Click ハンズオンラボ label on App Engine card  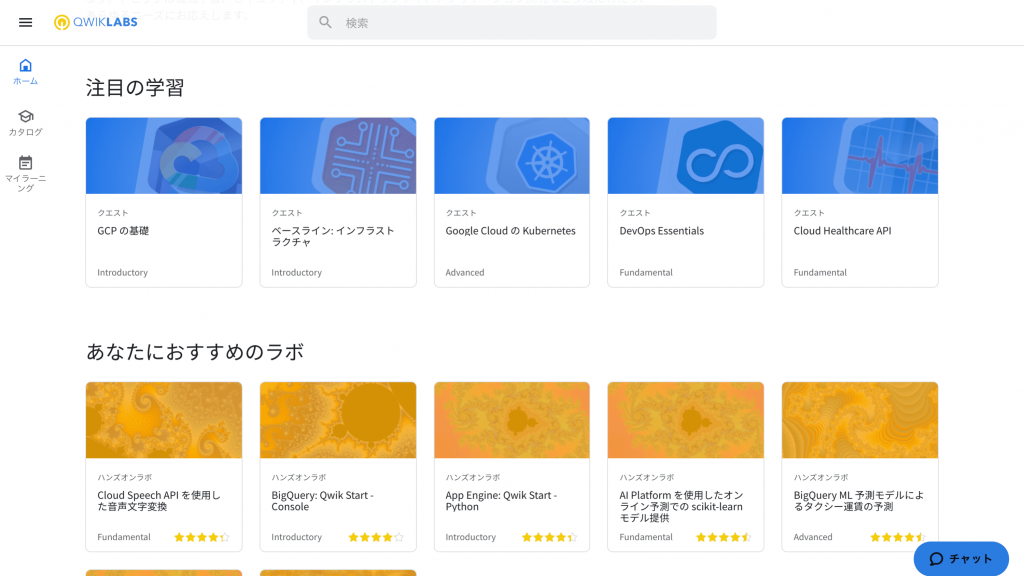tap(473, 477)
